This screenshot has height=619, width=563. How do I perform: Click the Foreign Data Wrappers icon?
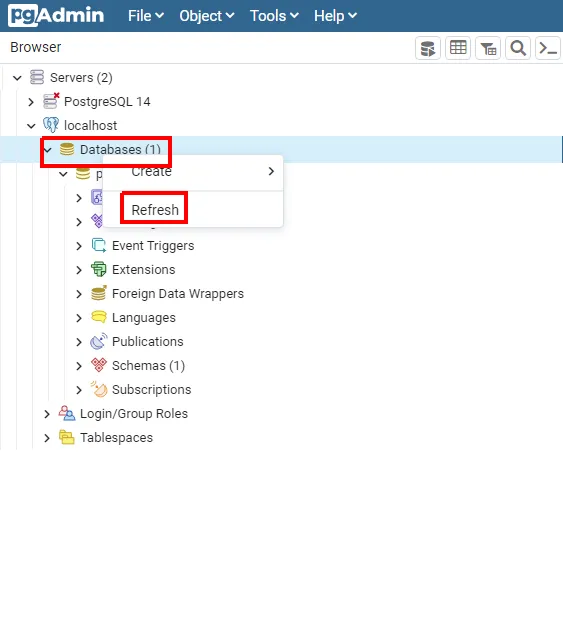point(99,293)
